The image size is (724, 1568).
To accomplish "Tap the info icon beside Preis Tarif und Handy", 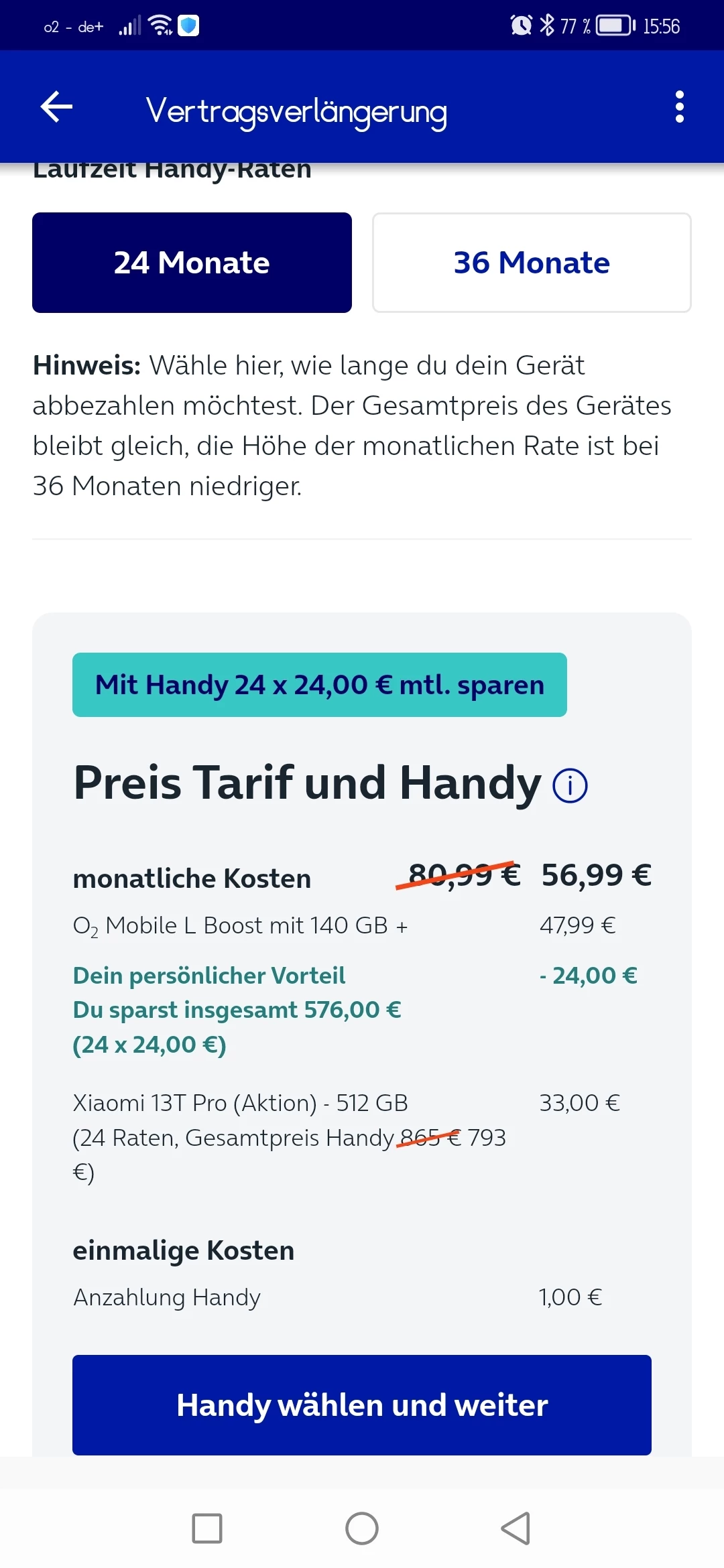I will [x=570, y=785].
